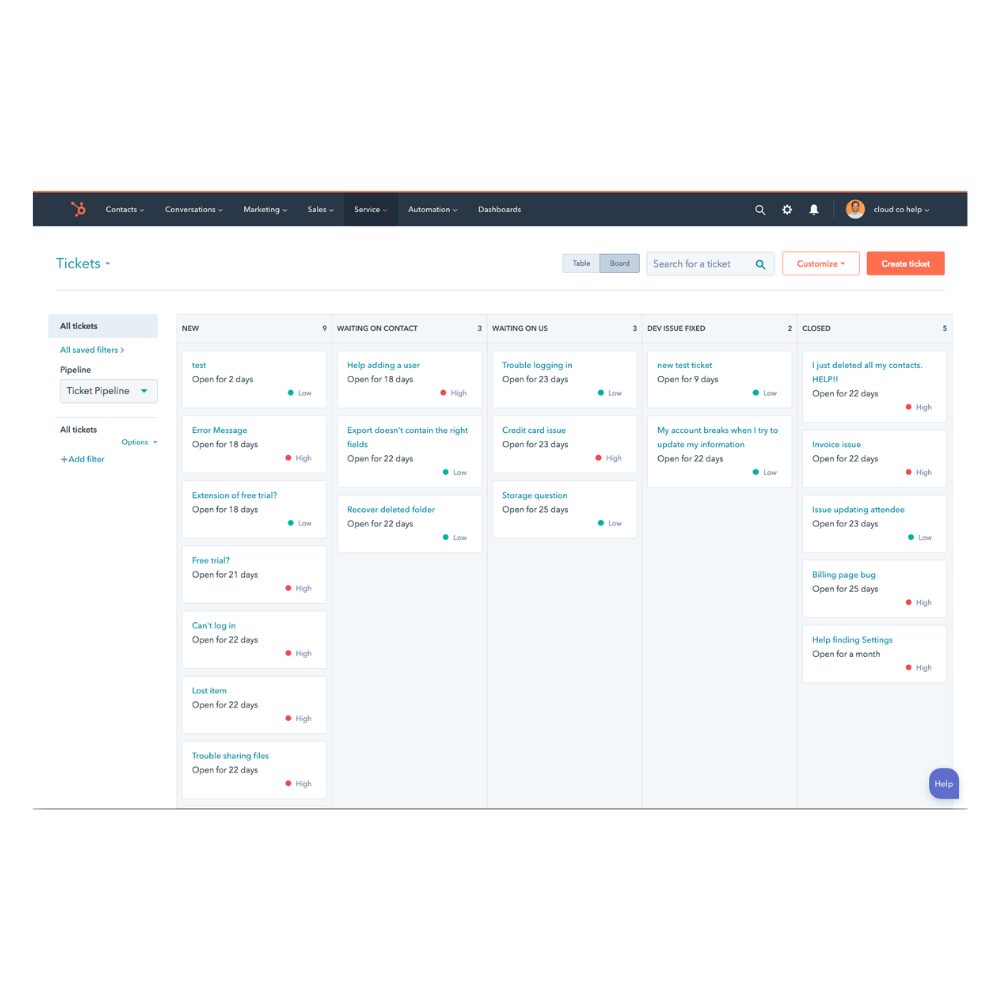Switch to Board view
This screenshot has height=1000, width=1000.
(x=619, y=263)
